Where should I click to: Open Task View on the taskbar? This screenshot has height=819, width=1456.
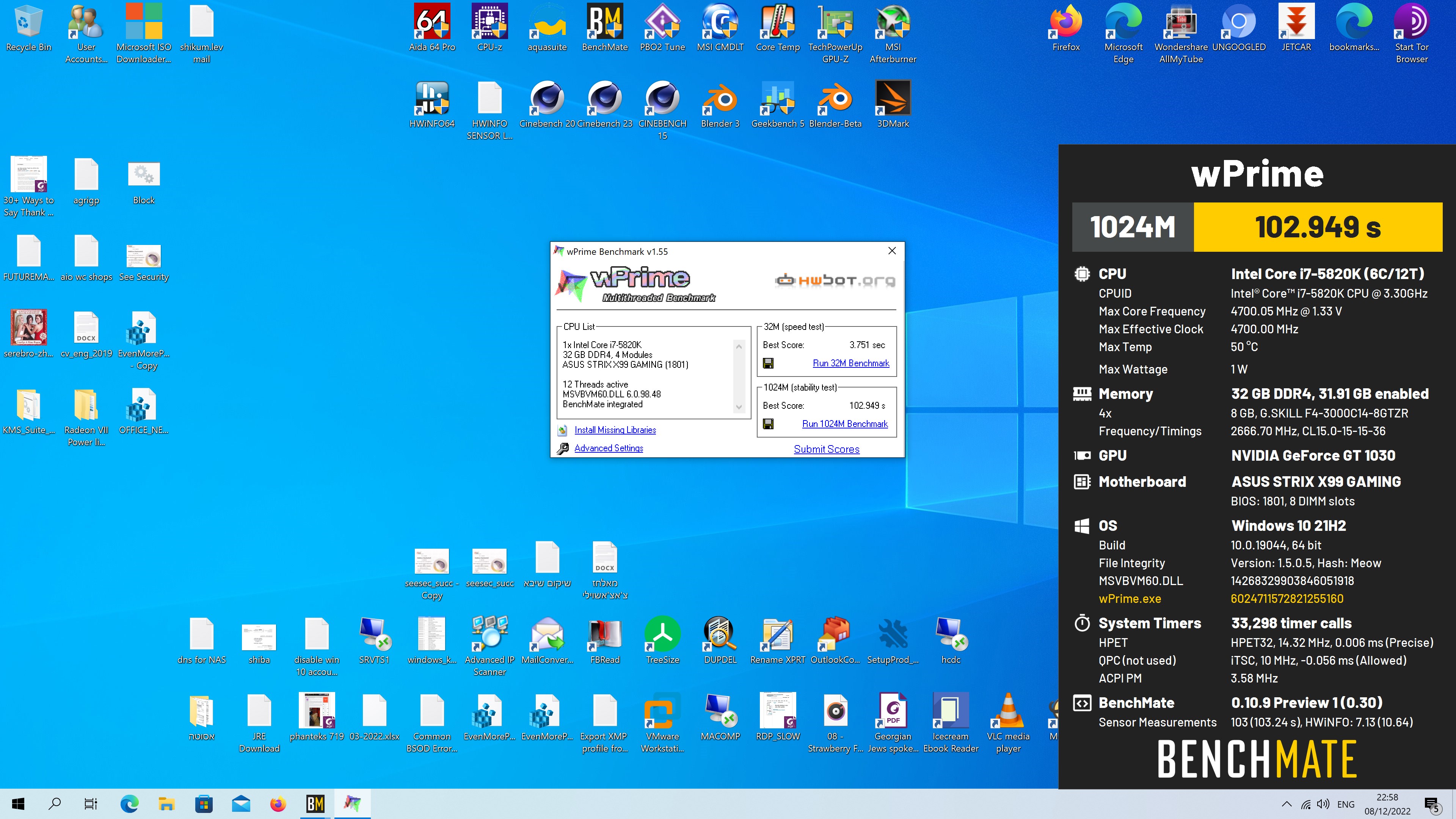point(91,803)
